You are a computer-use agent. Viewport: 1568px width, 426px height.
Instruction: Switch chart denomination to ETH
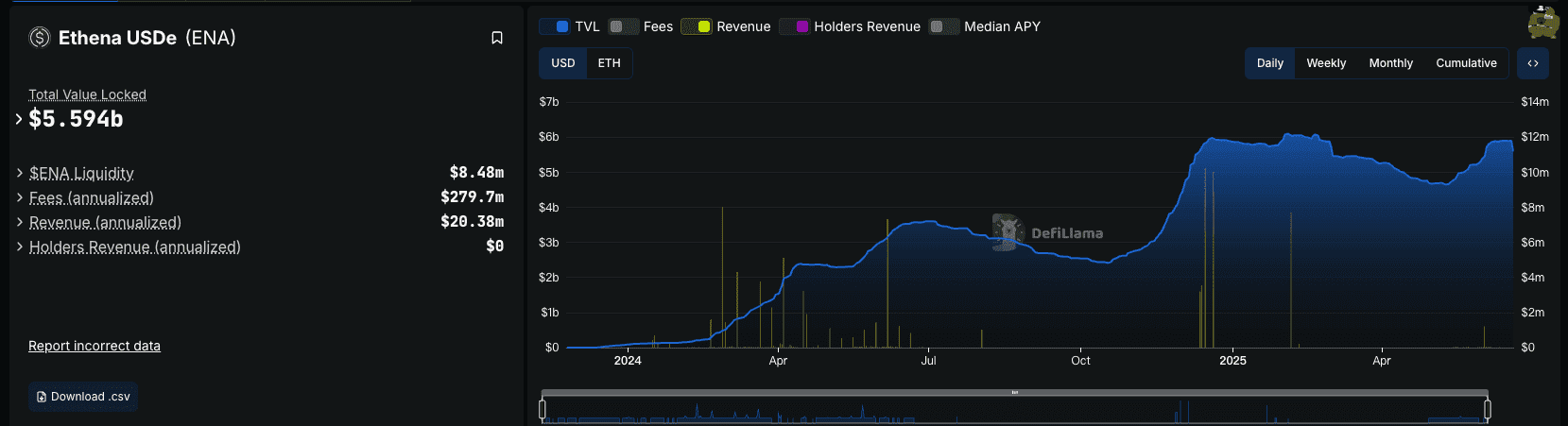[x=610, y=63]
